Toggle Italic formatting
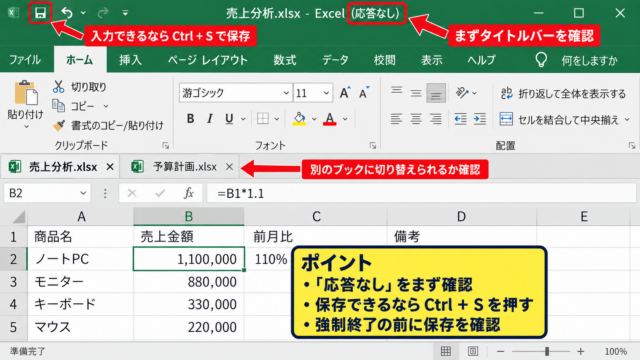This screenshot has height=360, width=640. pos(209,119)
